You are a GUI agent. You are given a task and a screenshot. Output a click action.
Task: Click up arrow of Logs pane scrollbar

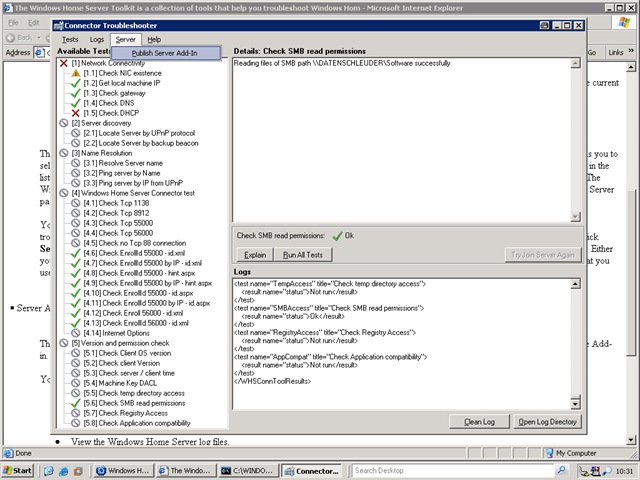[576, 284]
